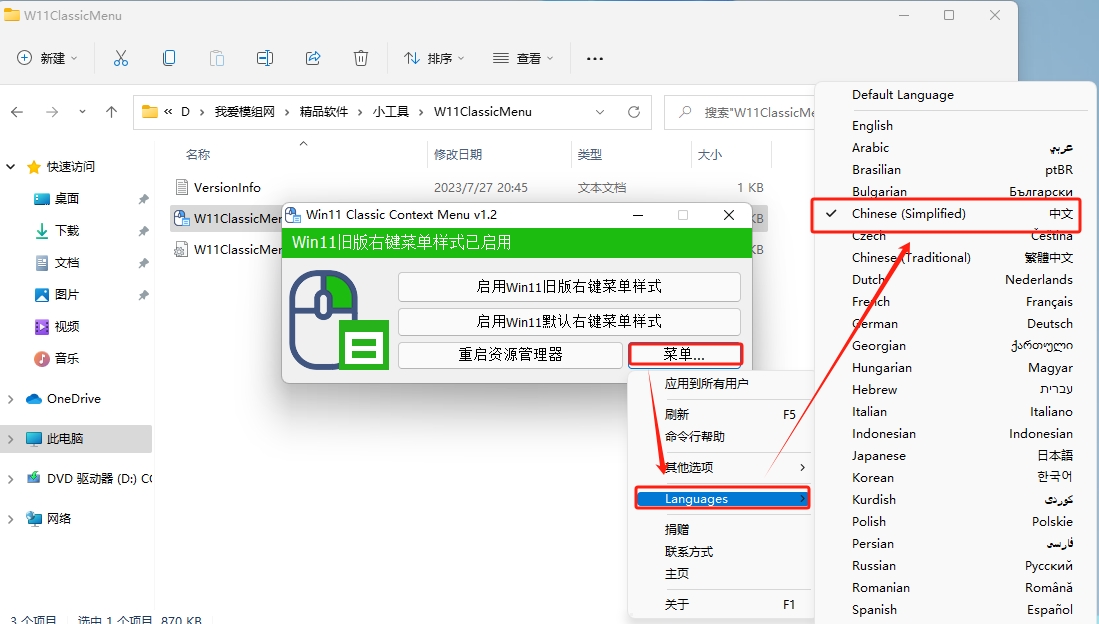Screen dimensions: 1099x624
Task: Click the delete trash icon
Action: tap(361, 58)
